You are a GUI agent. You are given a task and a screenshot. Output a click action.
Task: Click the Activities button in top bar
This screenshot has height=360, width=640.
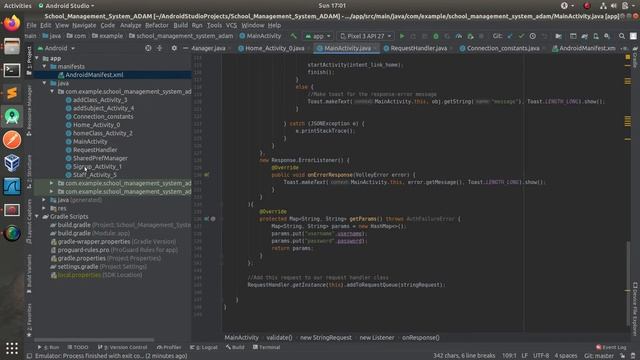coord(18,6)
